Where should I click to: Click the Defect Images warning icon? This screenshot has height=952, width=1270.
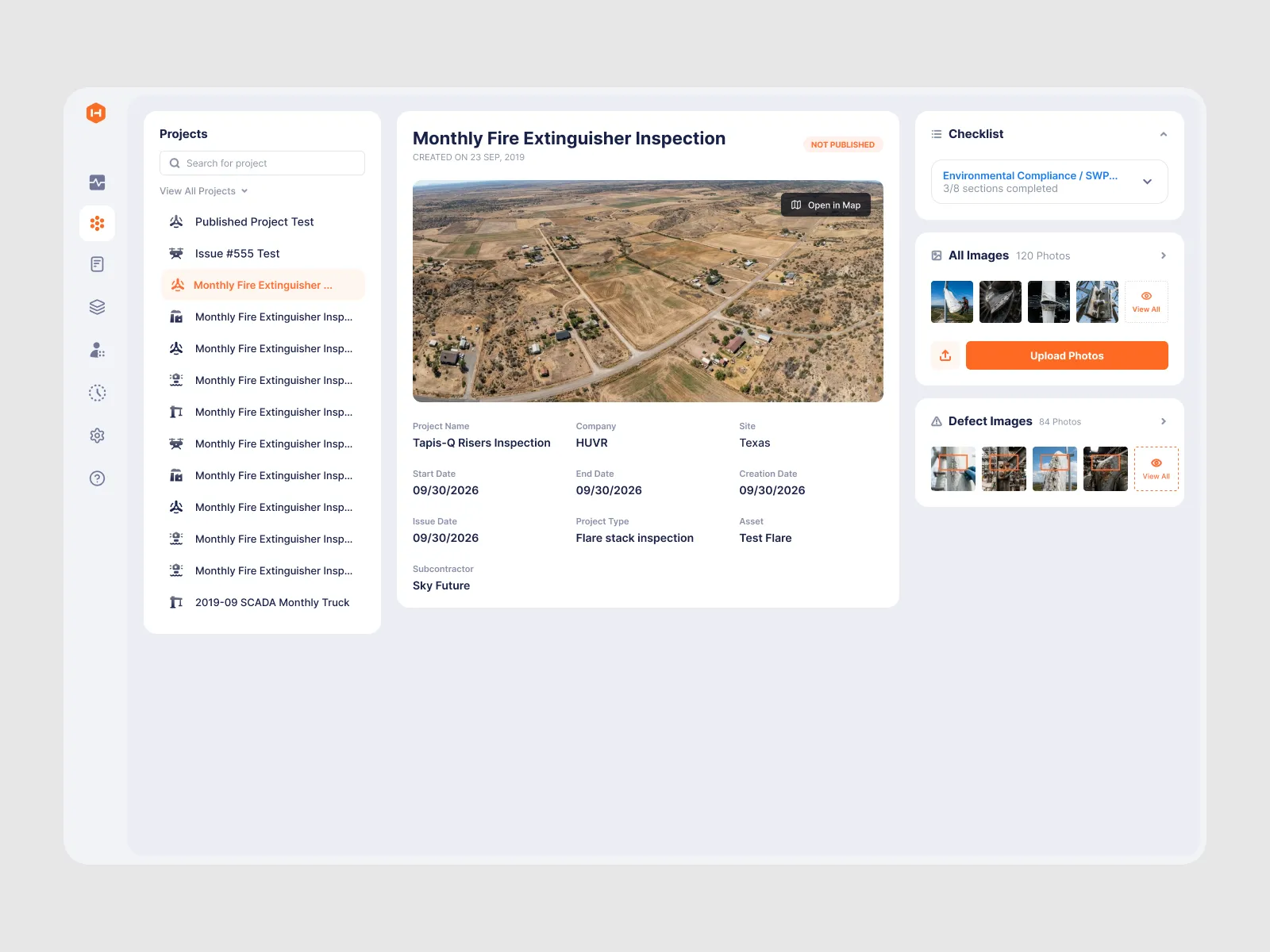(937, 421)
